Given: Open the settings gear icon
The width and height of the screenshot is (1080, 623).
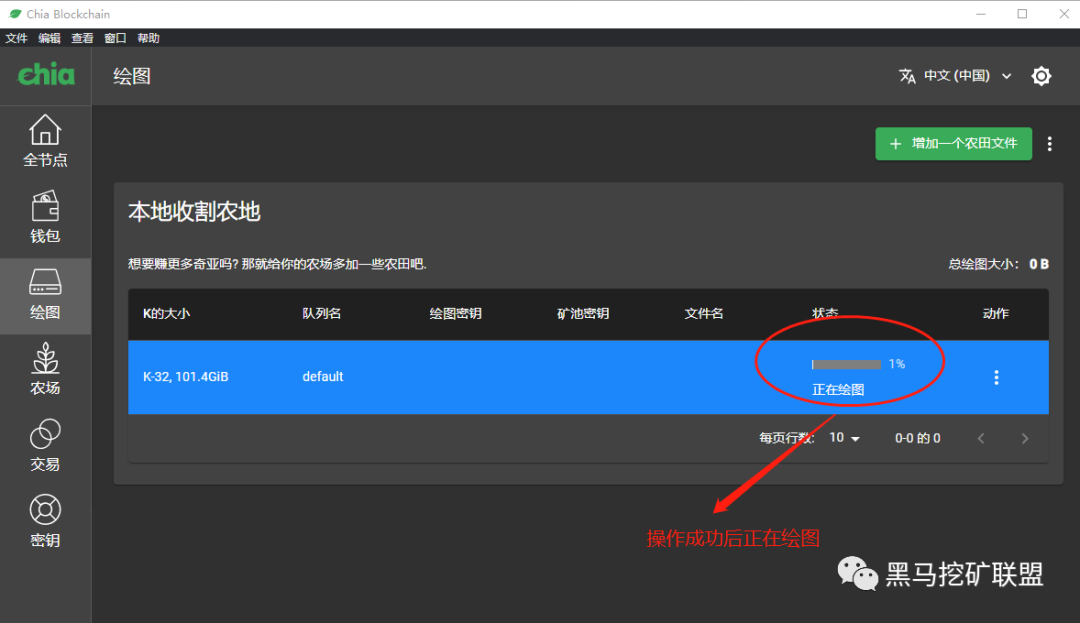Looking at the screenshot, I should pos(1041,75).
